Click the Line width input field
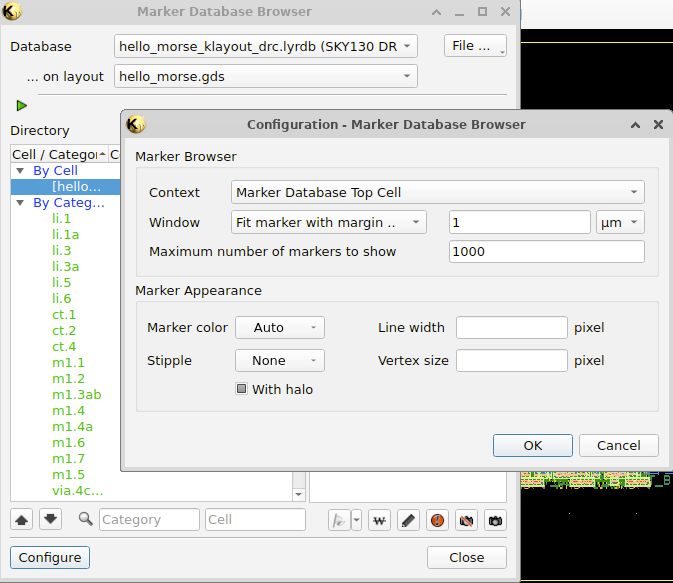673x583 pixels. click(511, 327)
